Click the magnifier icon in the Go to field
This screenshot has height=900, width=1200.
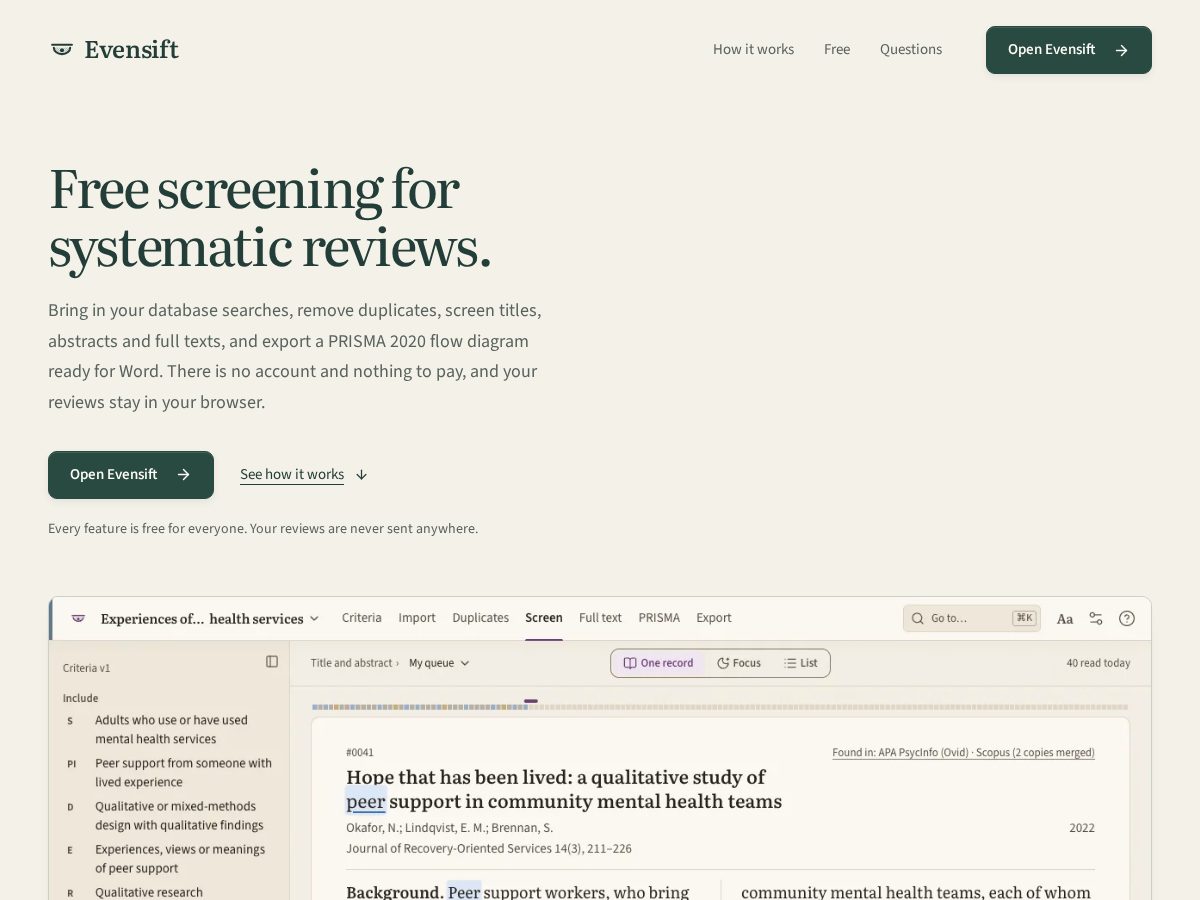coord(918,618)
